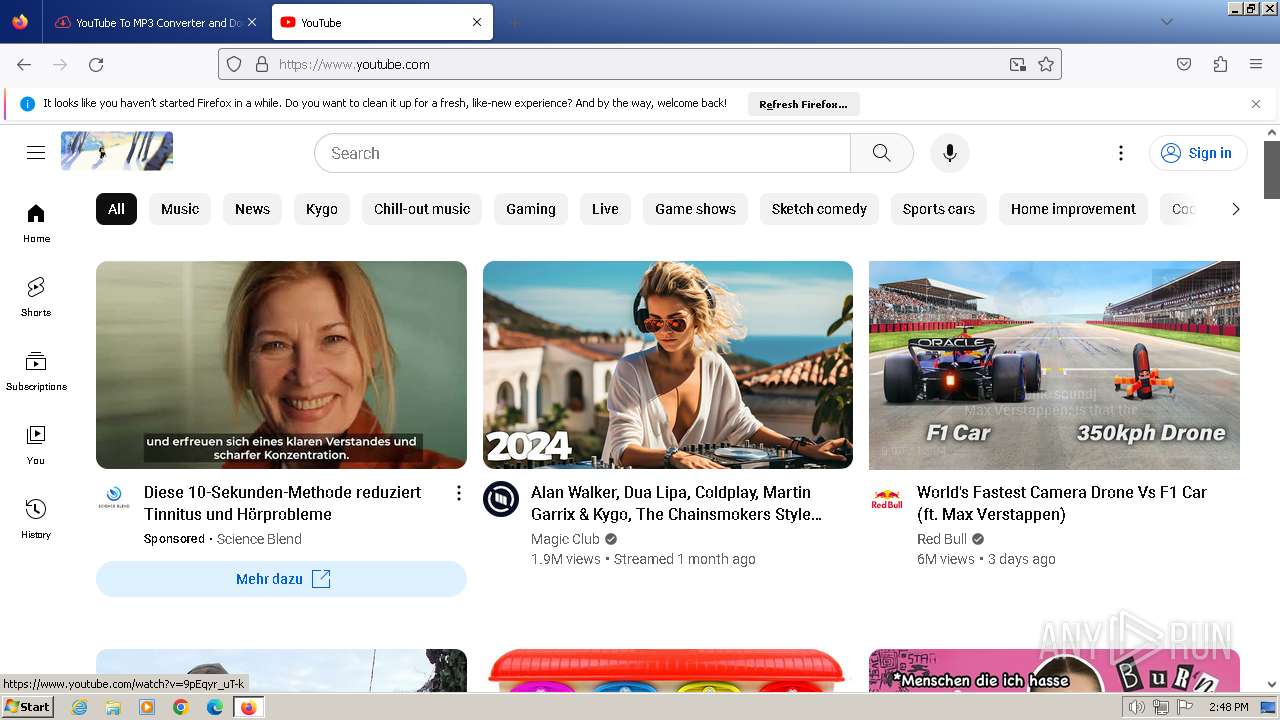Select the Game shows chip
The width and height of the screenshot is (1280, 720).
(695, 209)
